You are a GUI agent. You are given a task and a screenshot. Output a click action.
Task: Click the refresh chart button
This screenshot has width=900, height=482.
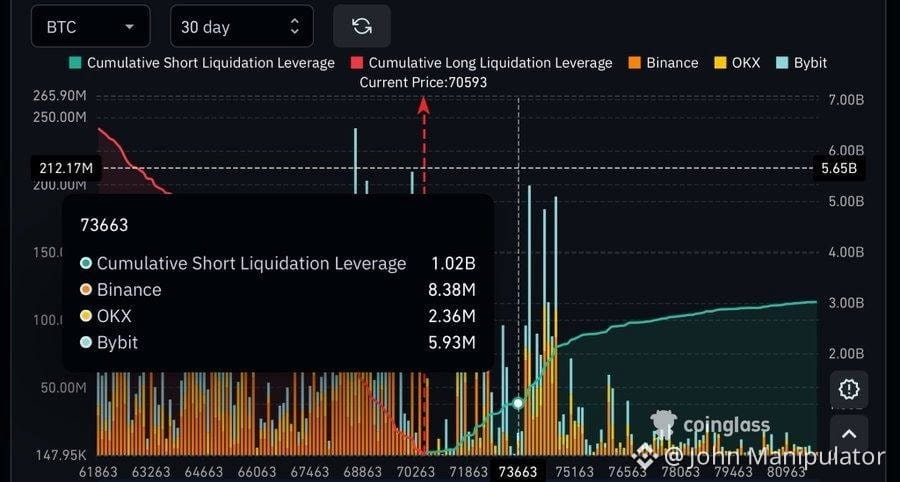pos(362,26)
